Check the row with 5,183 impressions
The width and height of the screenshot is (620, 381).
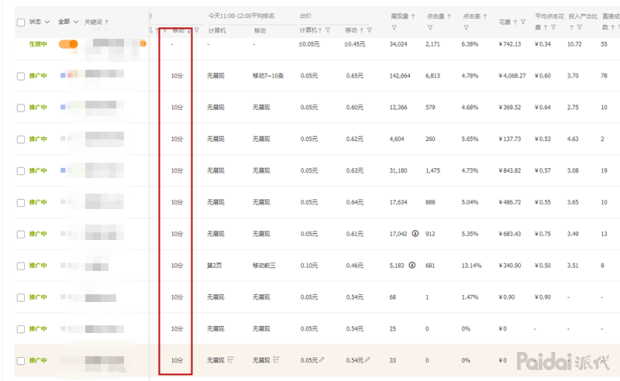(x=21, y=266)
